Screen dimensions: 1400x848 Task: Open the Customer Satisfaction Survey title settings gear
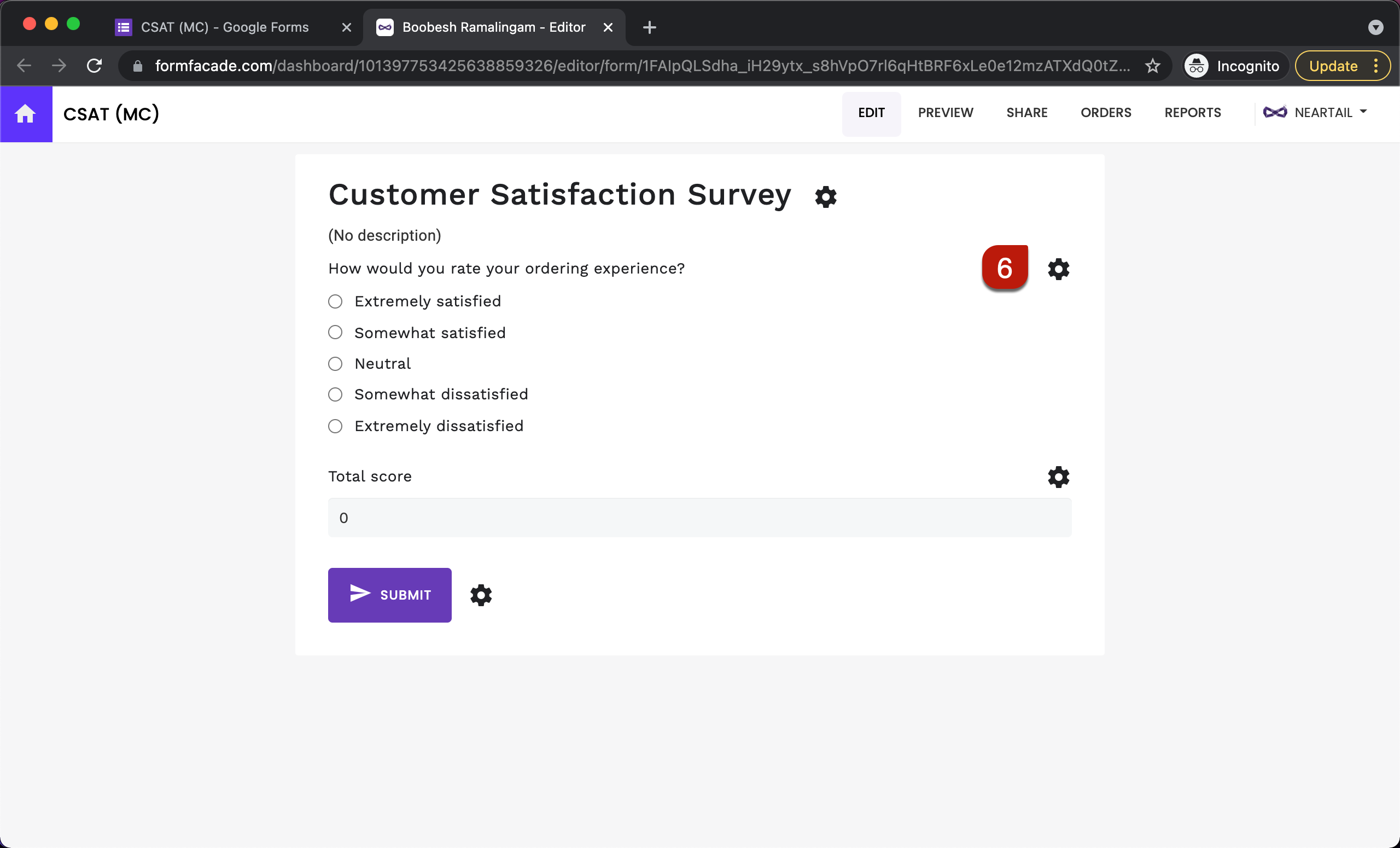tap(826, 197)
